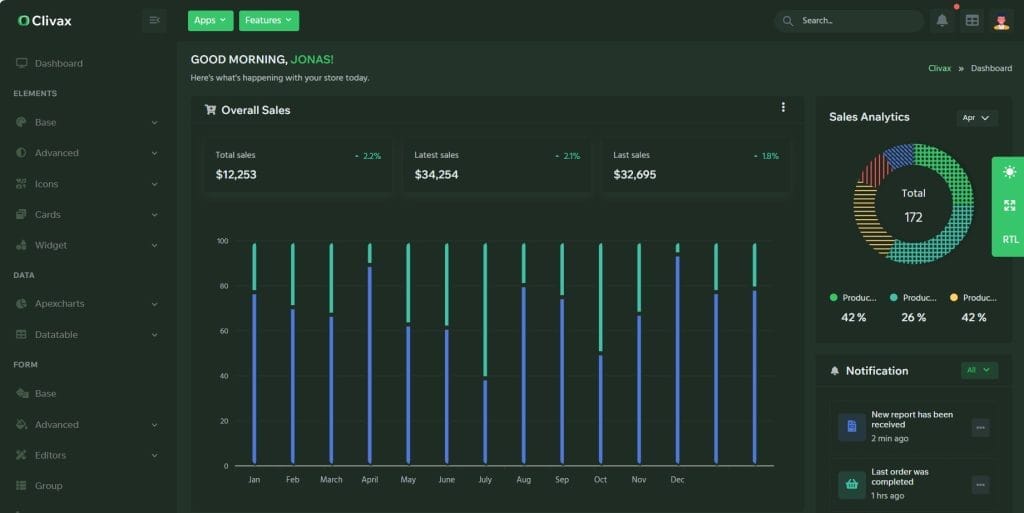This screenshot has height=513, width=1024.
Task: Click Clivax breadcrumb link
Action: point(939,69)
